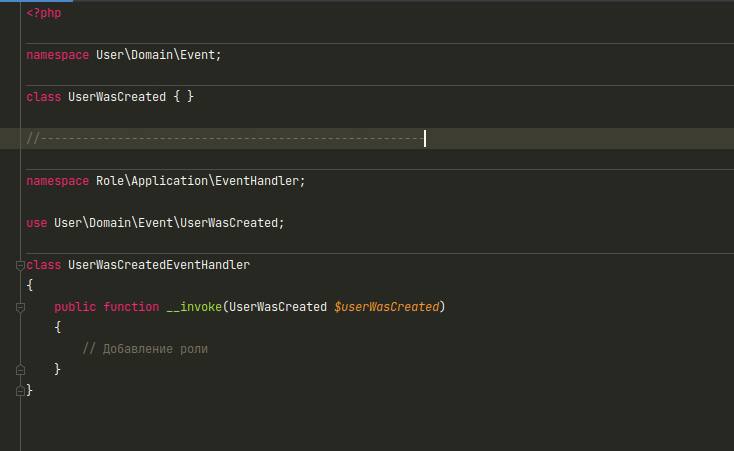Click the function keyword
734x451 pixels.
point(131,307)
